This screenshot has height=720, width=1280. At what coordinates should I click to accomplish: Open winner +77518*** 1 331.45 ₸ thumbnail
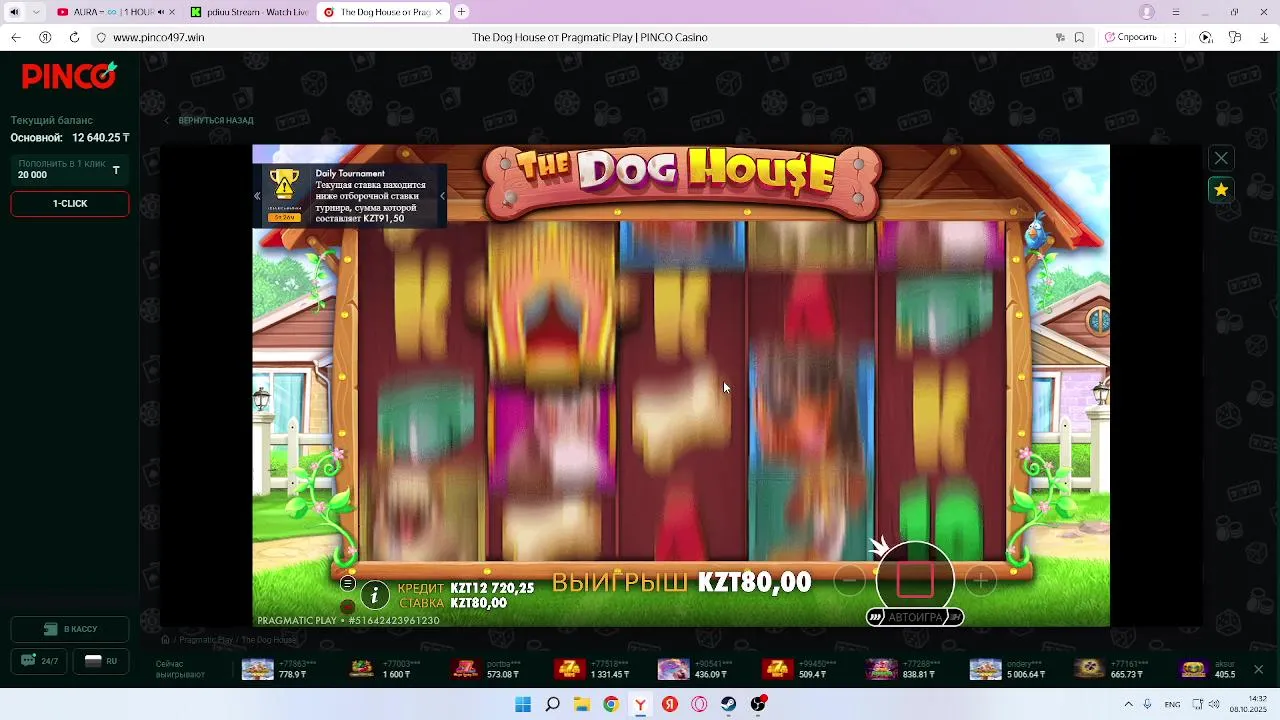pyautogui.click(x=570, y=669)
